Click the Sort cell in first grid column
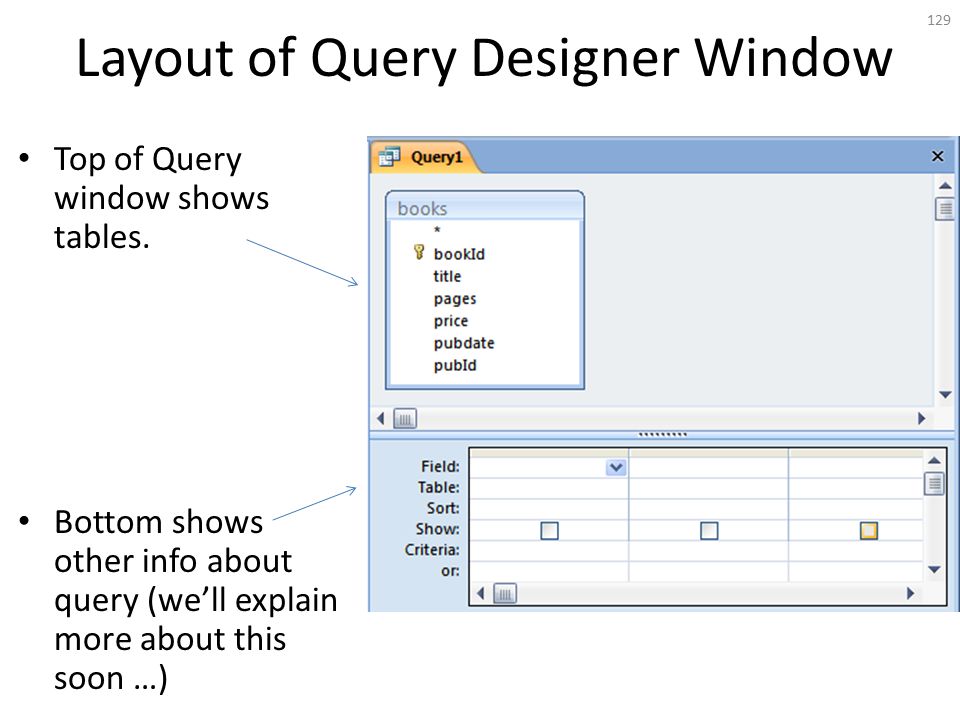The image size is (960, 720). 549,509
